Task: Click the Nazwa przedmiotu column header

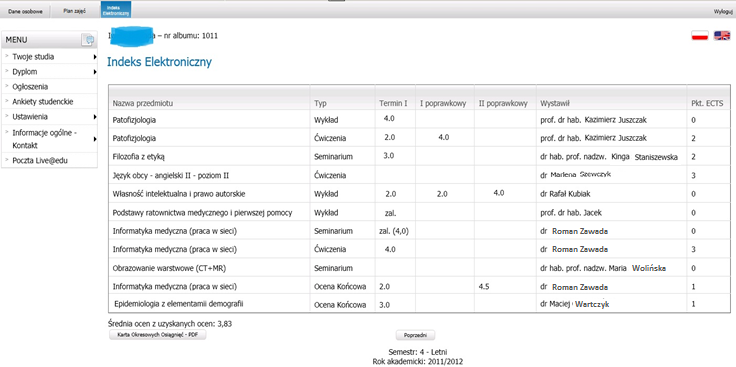Action: click(x=143, y=104)
